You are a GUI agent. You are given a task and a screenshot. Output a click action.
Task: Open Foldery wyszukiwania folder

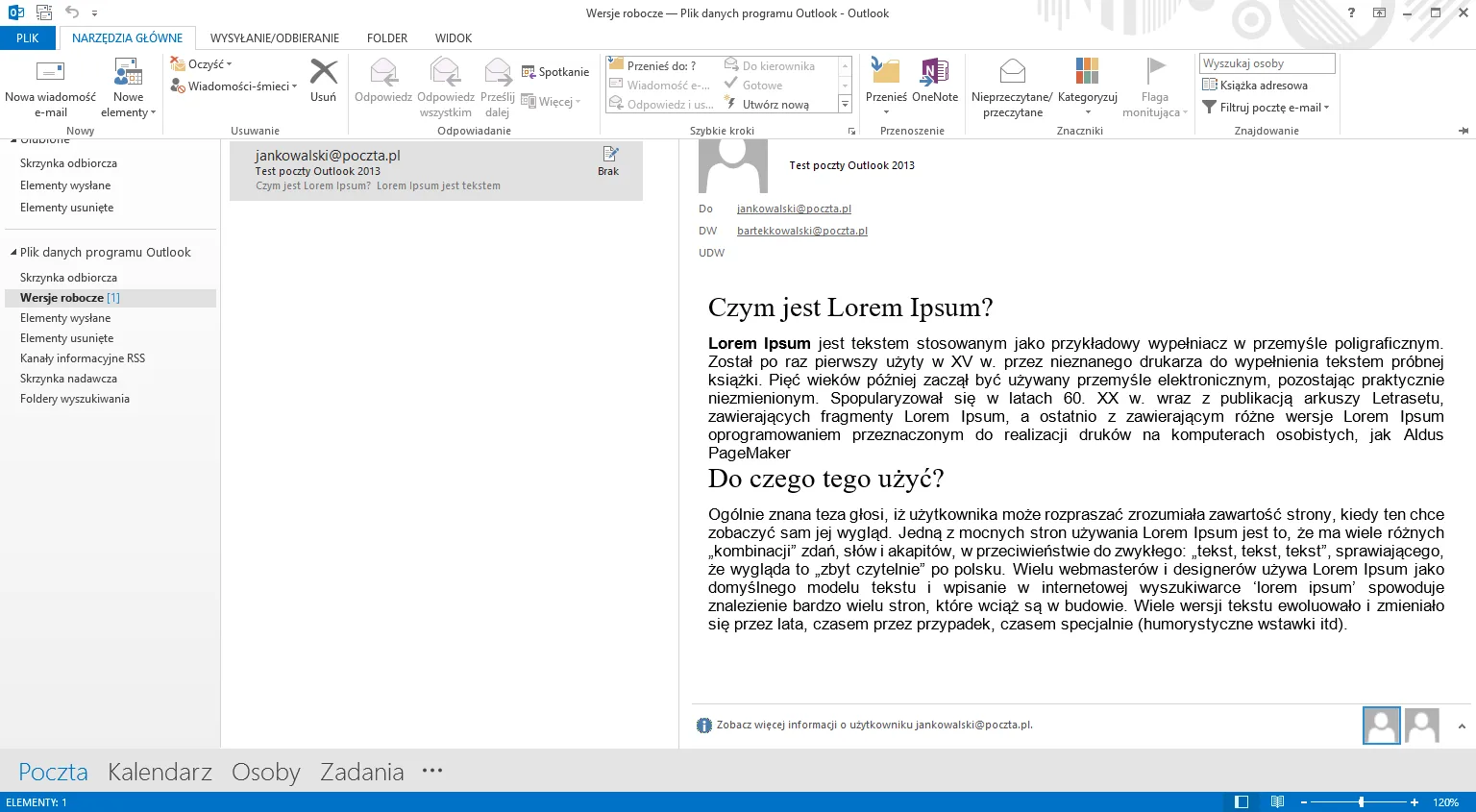click(75, 399)
